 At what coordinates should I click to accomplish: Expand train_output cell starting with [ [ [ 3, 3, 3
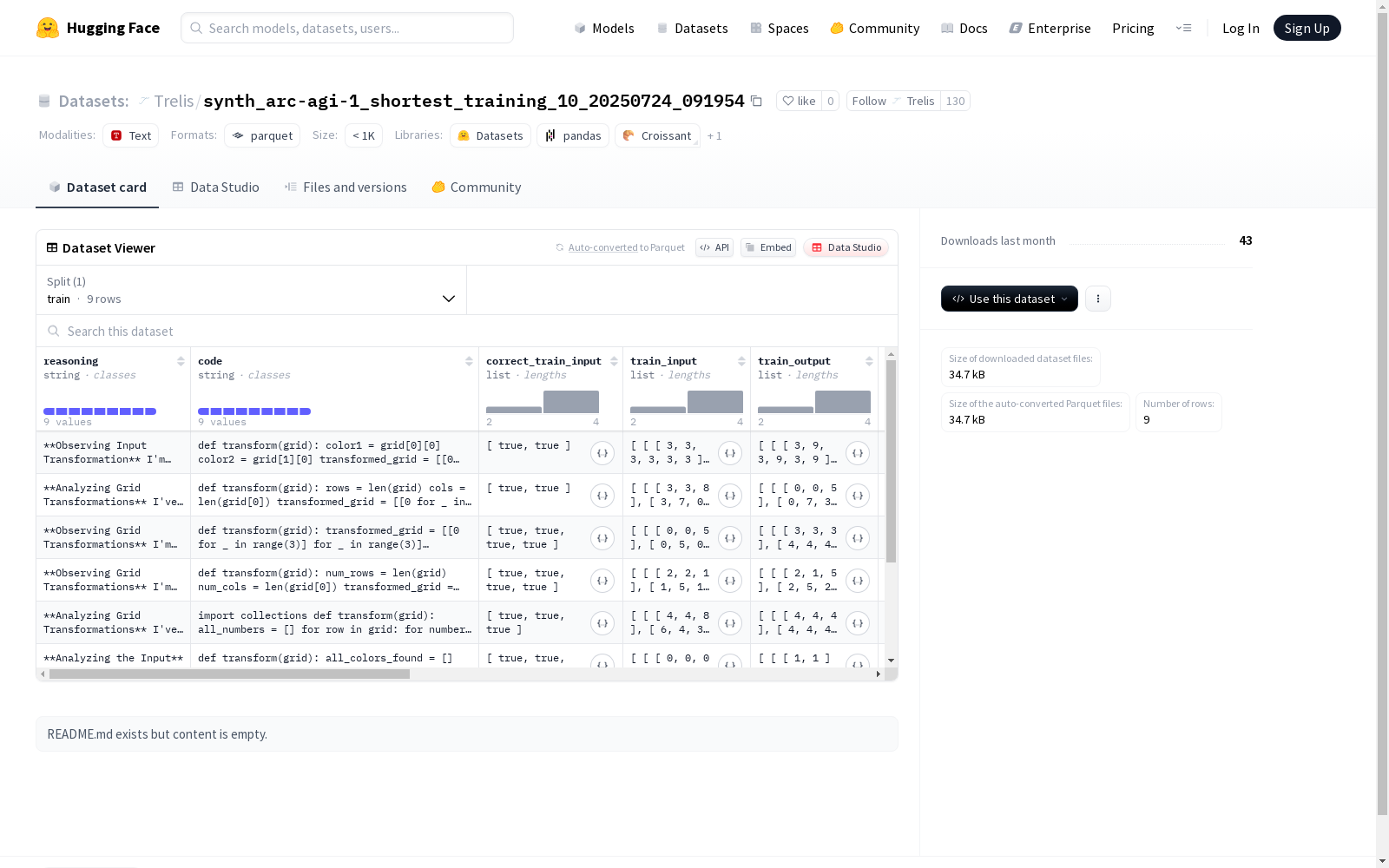858,538
